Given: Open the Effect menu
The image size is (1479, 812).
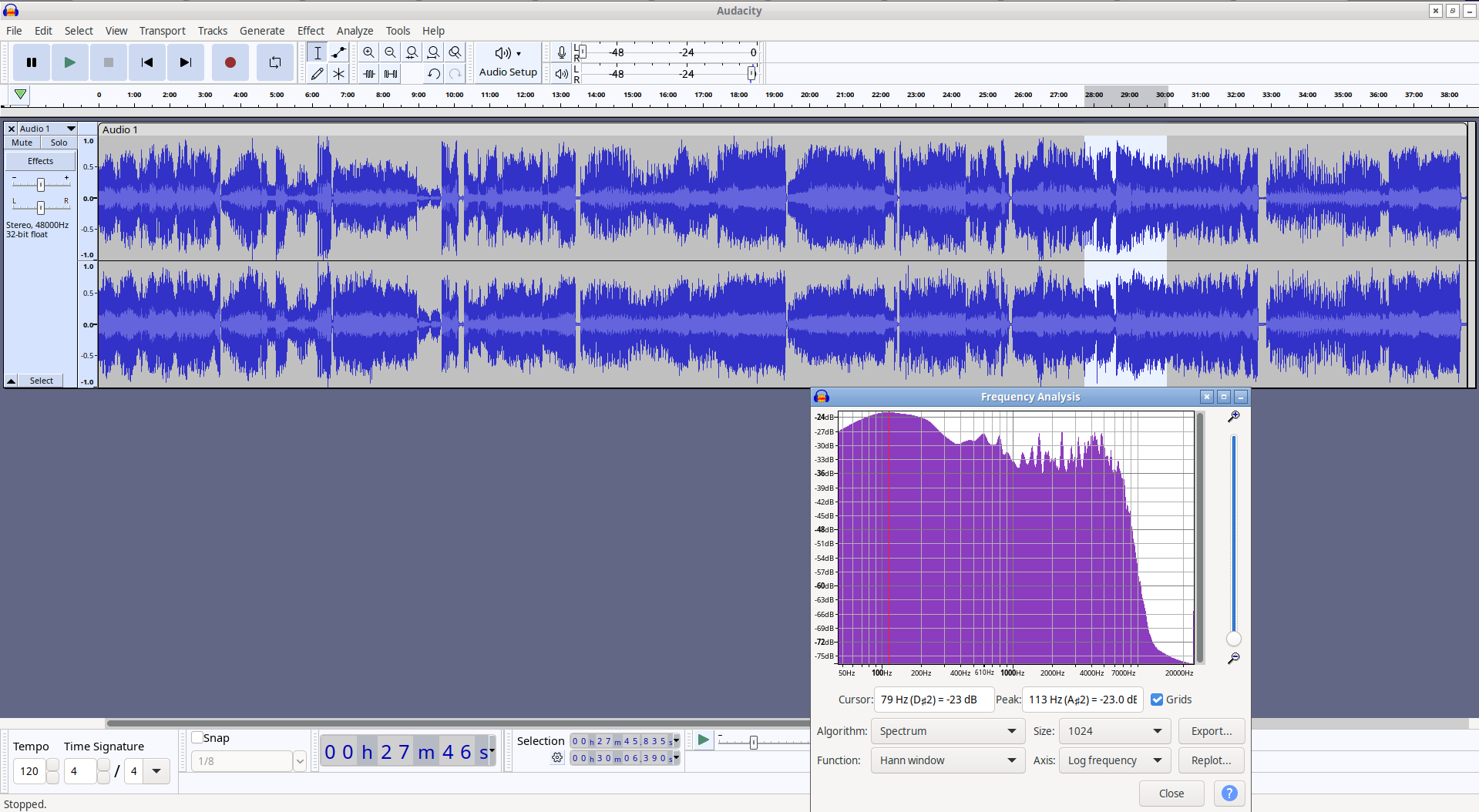Looking at the screenshot, I should click(x=311, y=31).
